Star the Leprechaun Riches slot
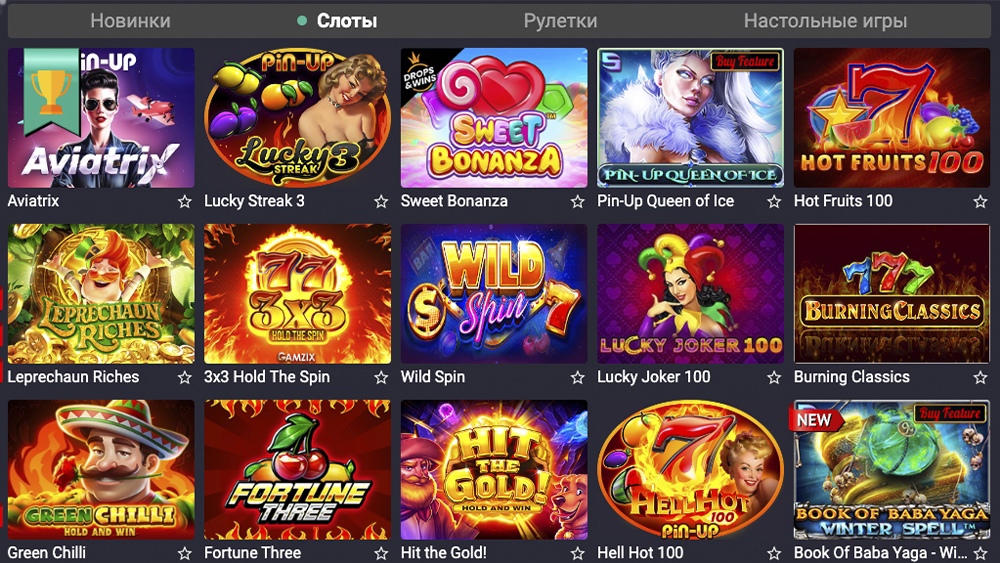This screenshot has width=1000, height=563. coord(184,377)
